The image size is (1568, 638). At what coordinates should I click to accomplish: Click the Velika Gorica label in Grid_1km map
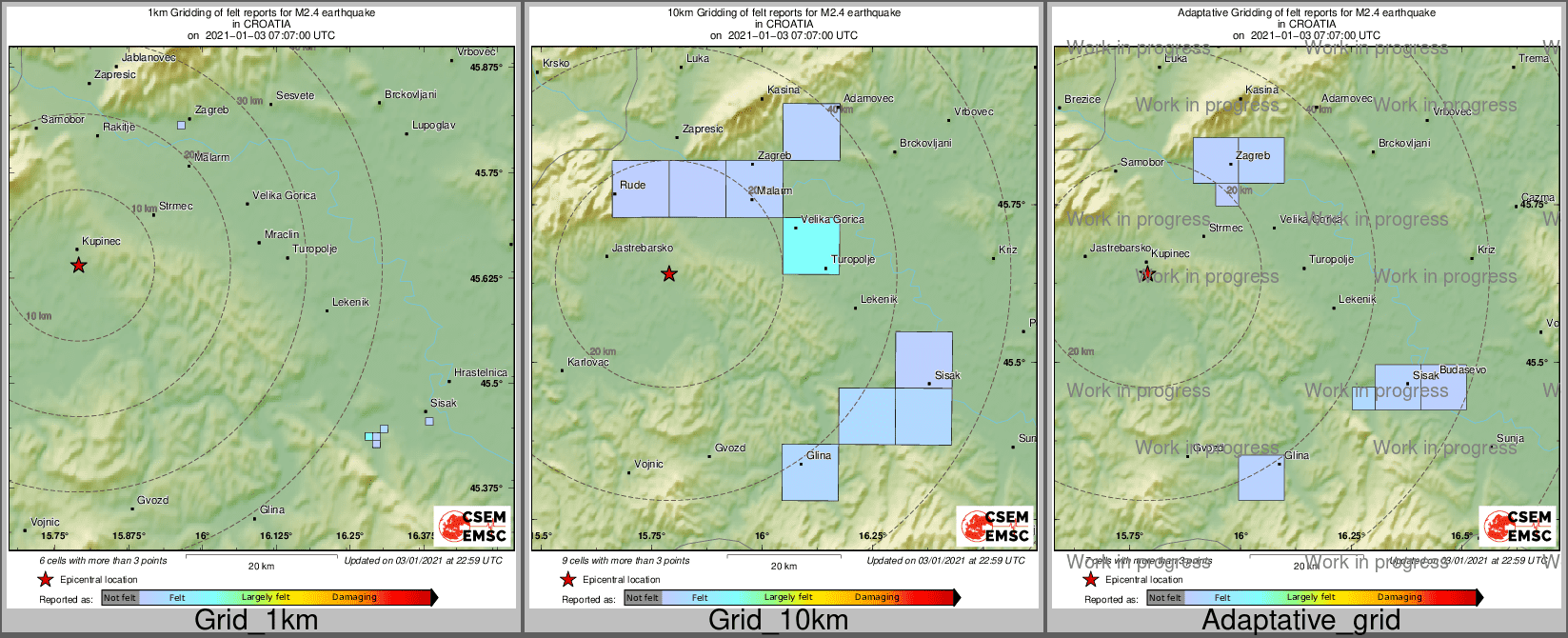(x=284, y=195)
